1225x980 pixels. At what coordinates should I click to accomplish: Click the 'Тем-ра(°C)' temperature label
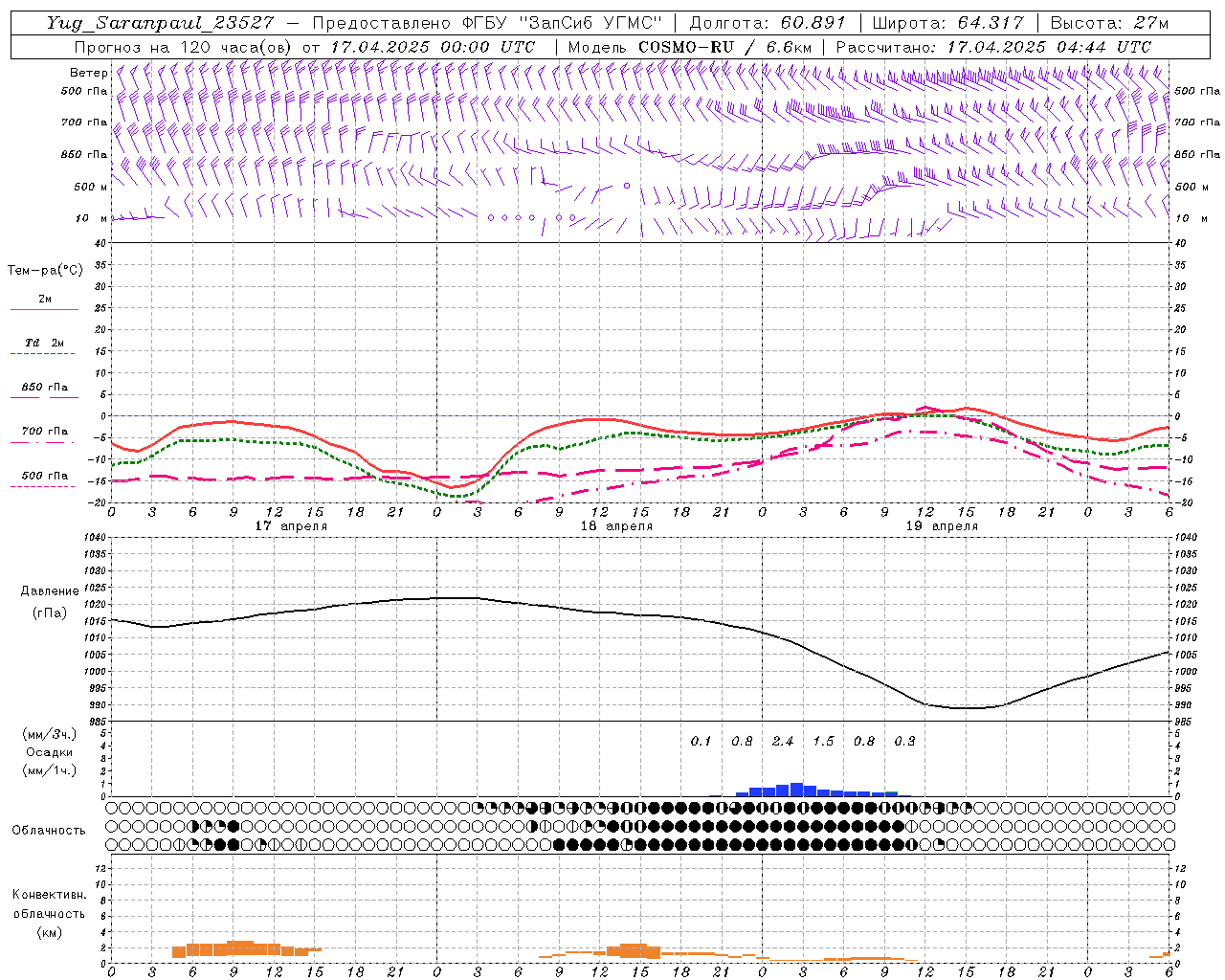45,271
